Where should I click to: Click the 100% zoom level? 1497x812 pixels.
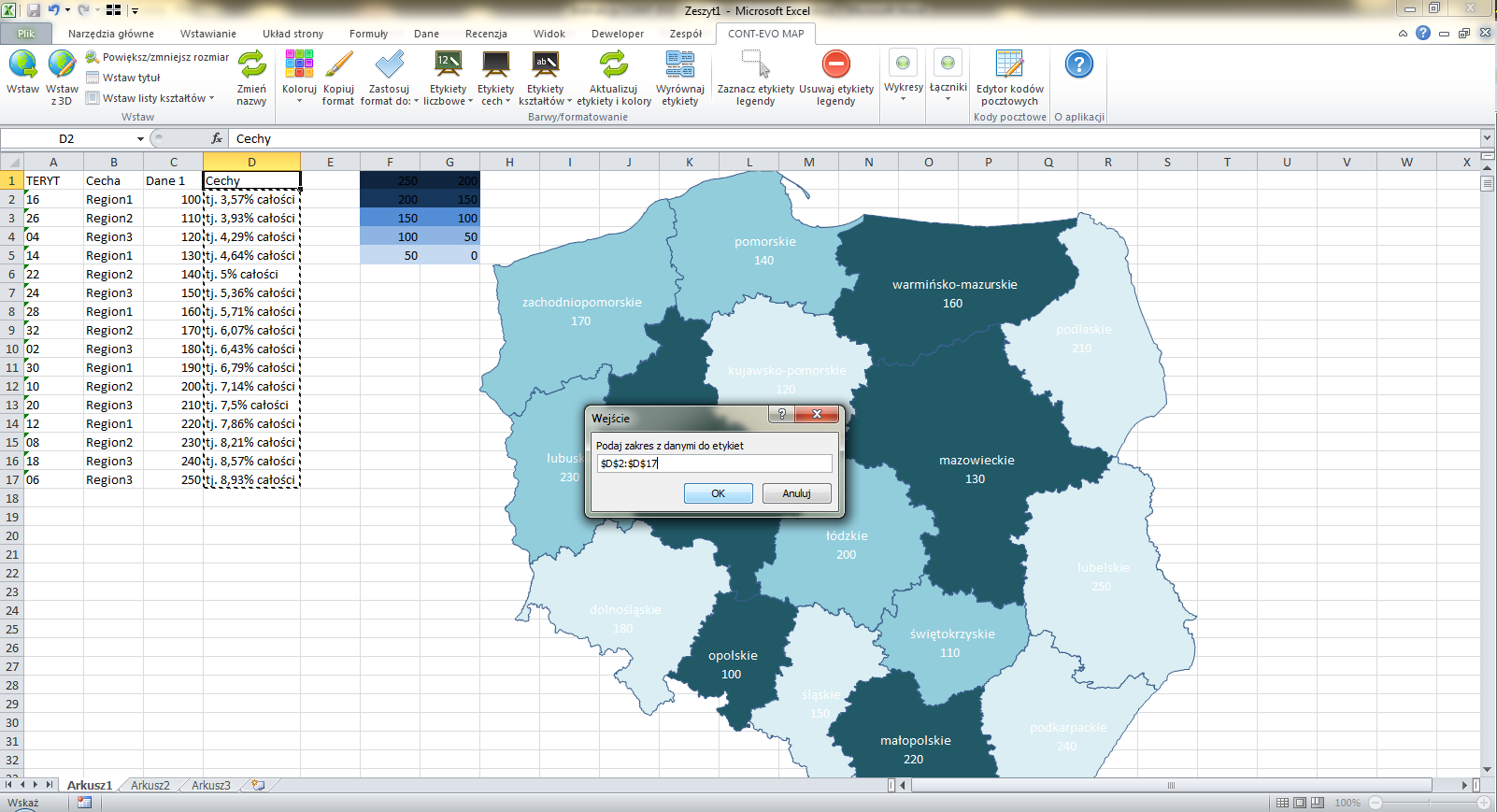coord(1347,803)
